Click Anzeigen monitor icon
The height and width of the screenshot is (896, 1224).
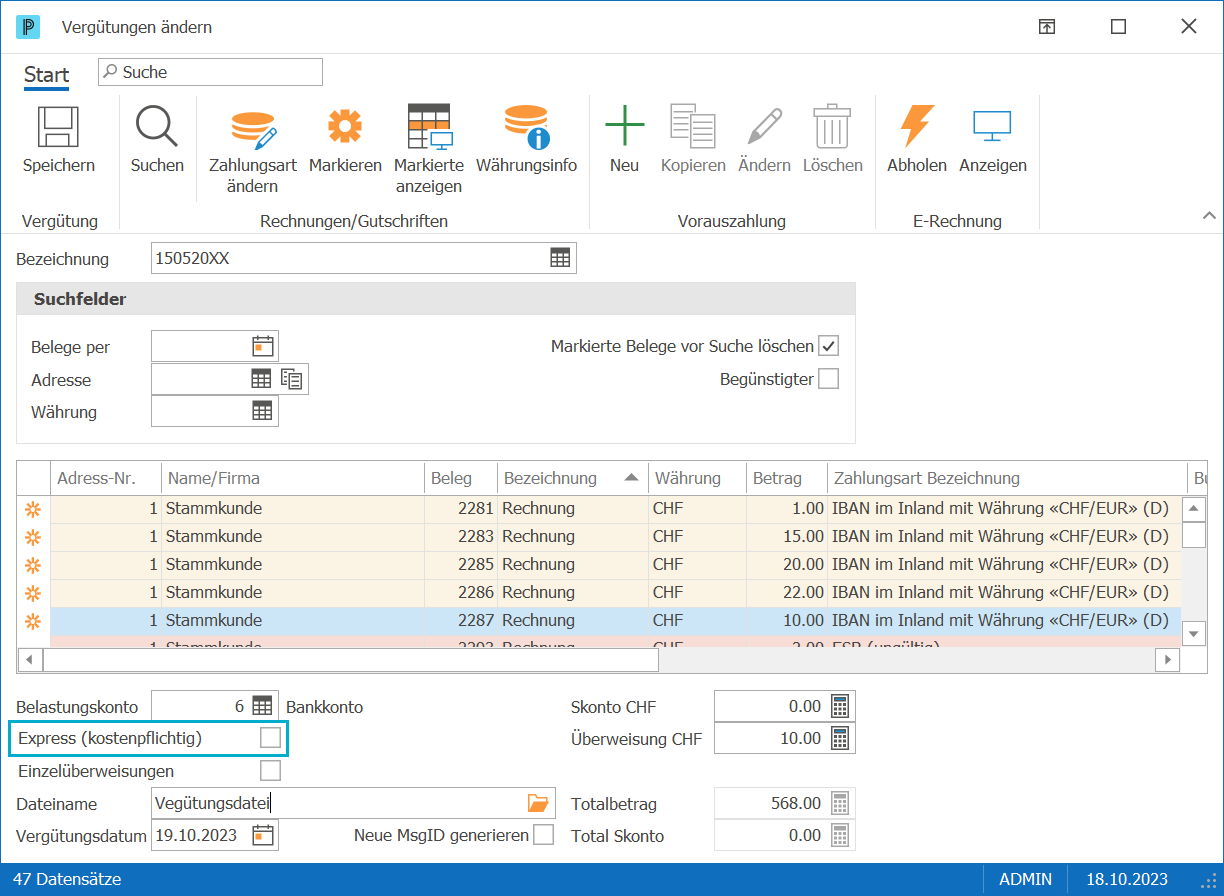click(x=992, y=127)
